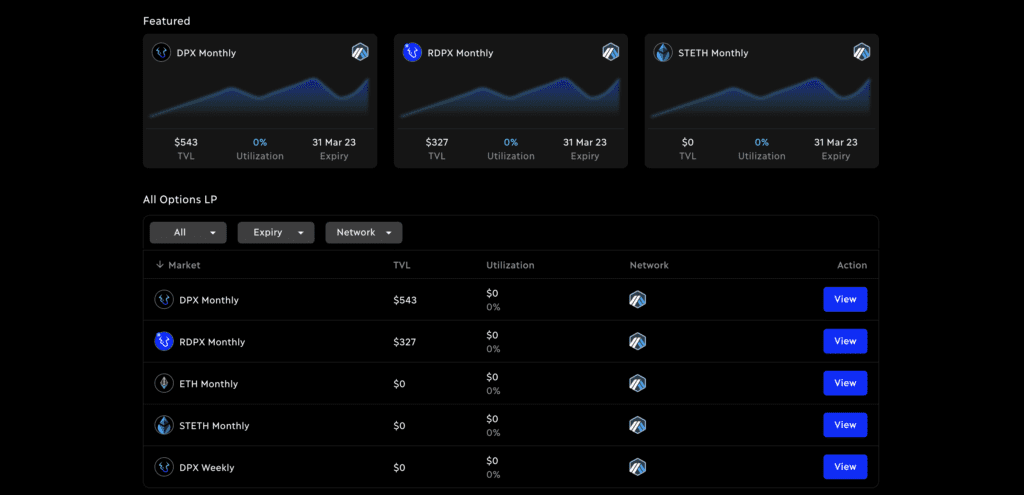Sort table by Market column arrow

point(159,265)
